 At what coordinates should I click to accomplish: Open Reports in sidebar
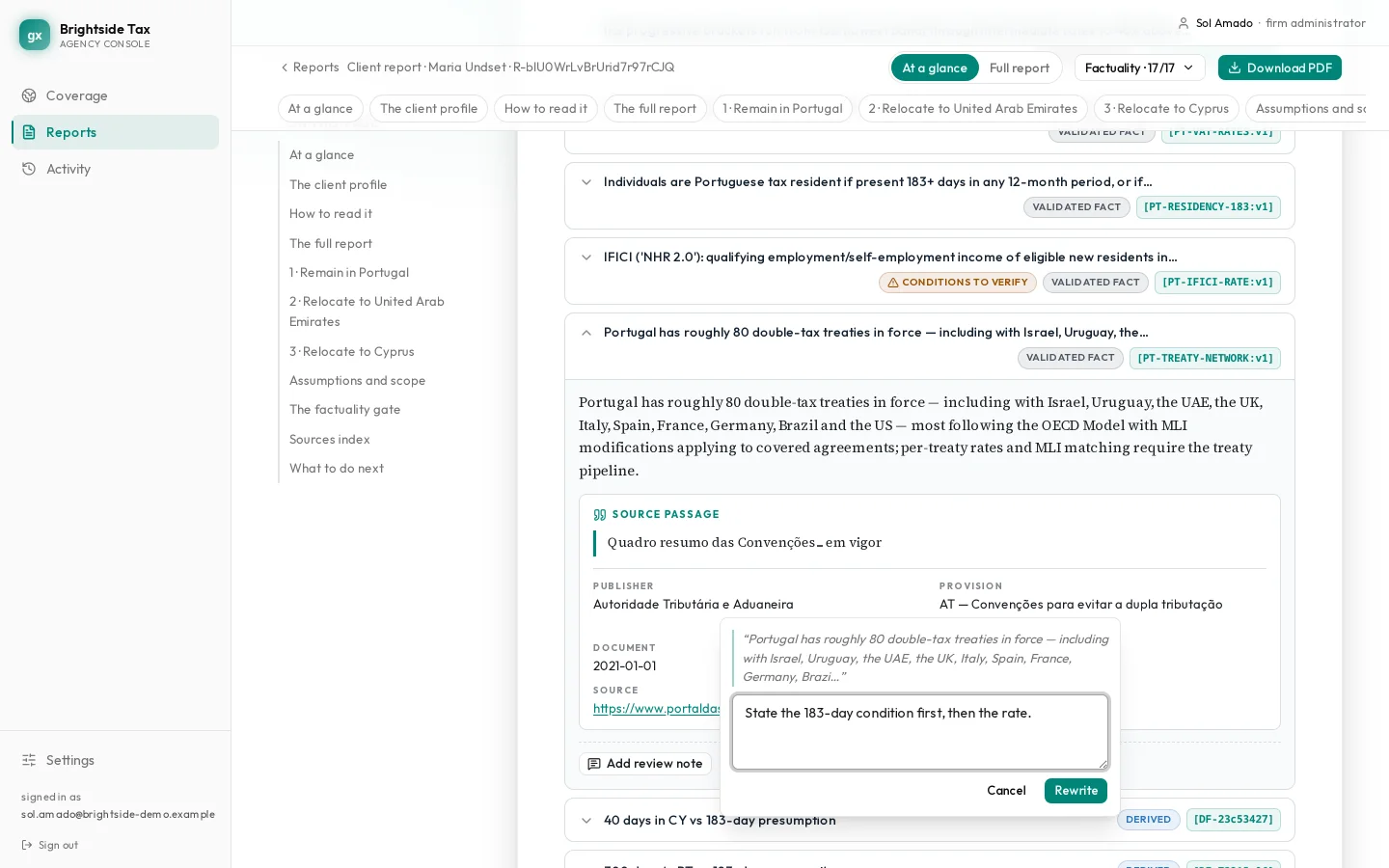click(115, 132)
